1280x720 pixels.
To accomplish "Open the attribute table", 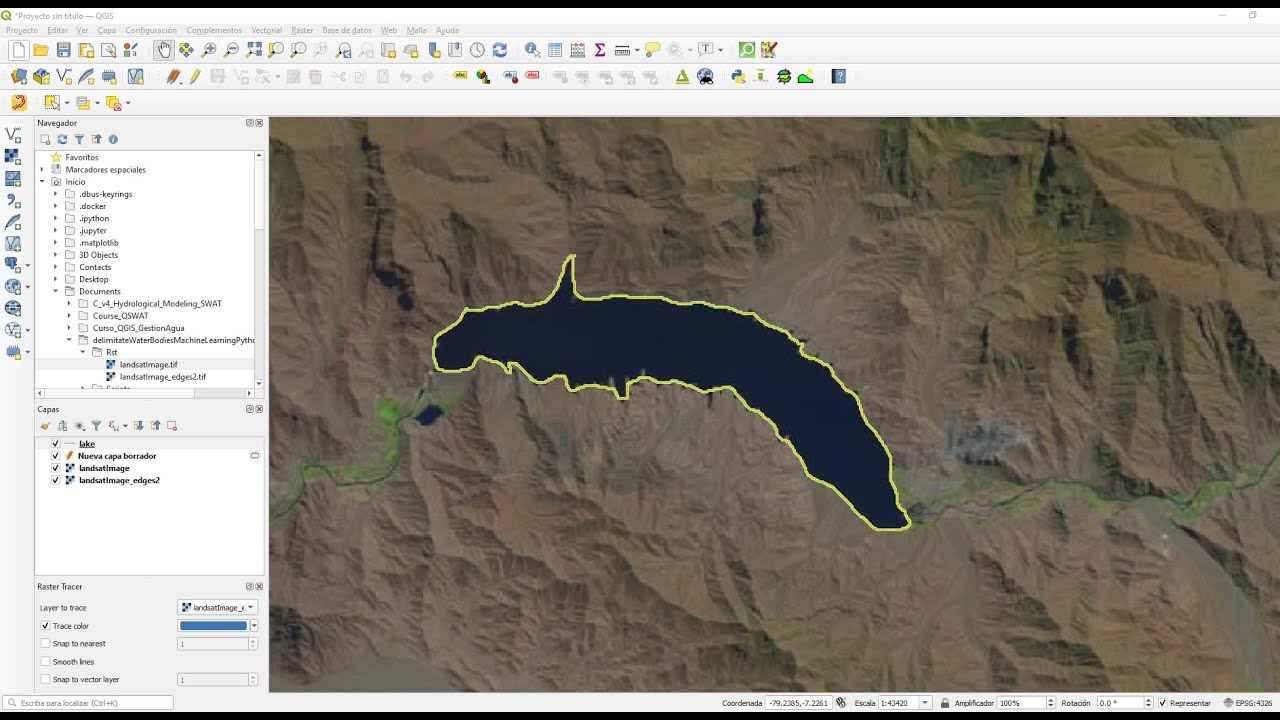I will (x=555, y=50).
